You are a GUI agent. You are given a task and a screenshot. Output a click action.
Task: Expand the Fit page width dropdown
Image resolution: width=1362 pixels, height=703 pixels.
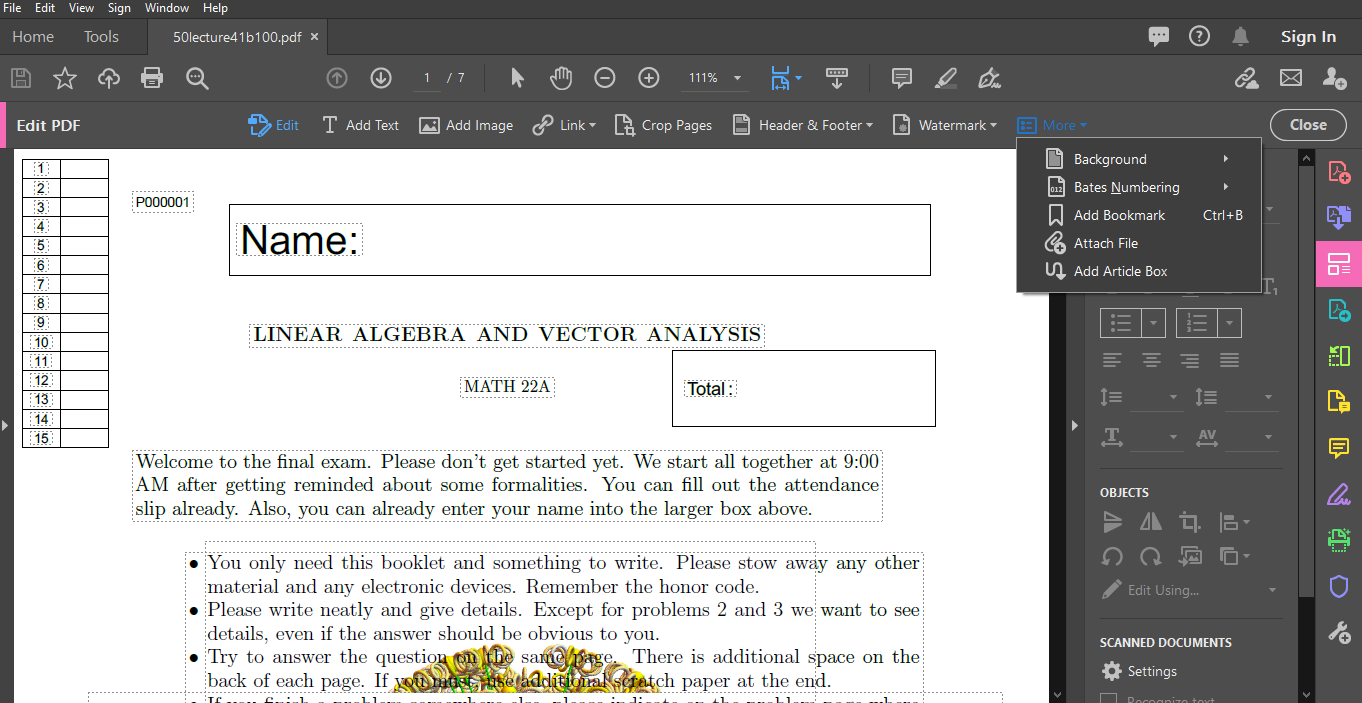[x=798, y=78]
